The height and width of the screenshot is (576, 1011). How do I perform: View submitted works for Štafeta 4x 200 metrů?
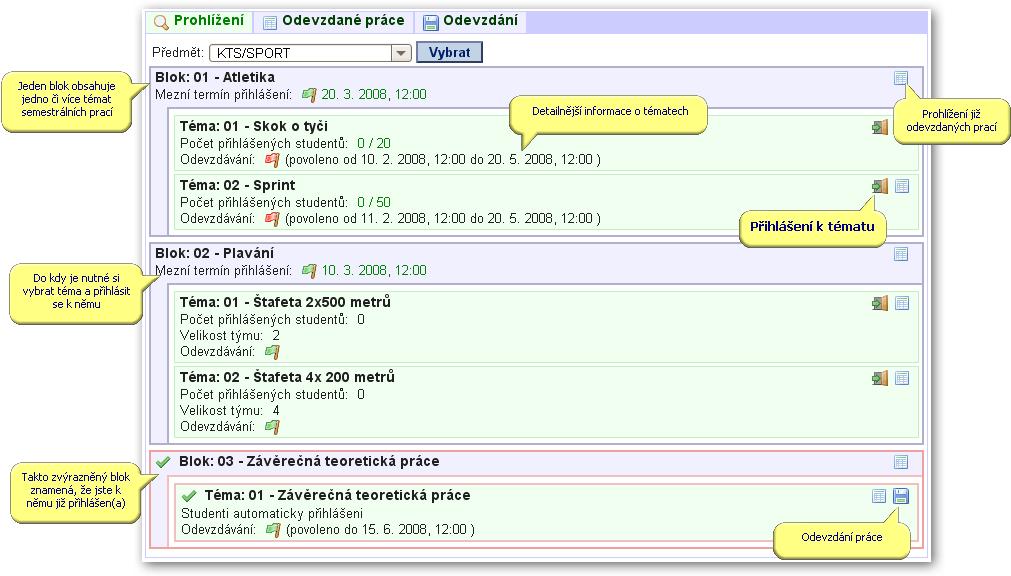point(902,377)
